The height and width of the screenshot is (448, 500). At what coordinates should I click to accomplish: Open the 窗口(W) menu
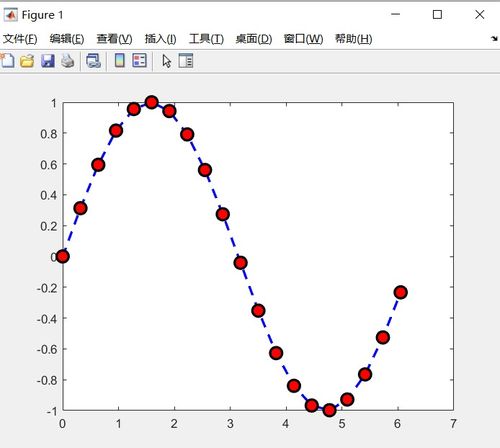tap(303, 39)
